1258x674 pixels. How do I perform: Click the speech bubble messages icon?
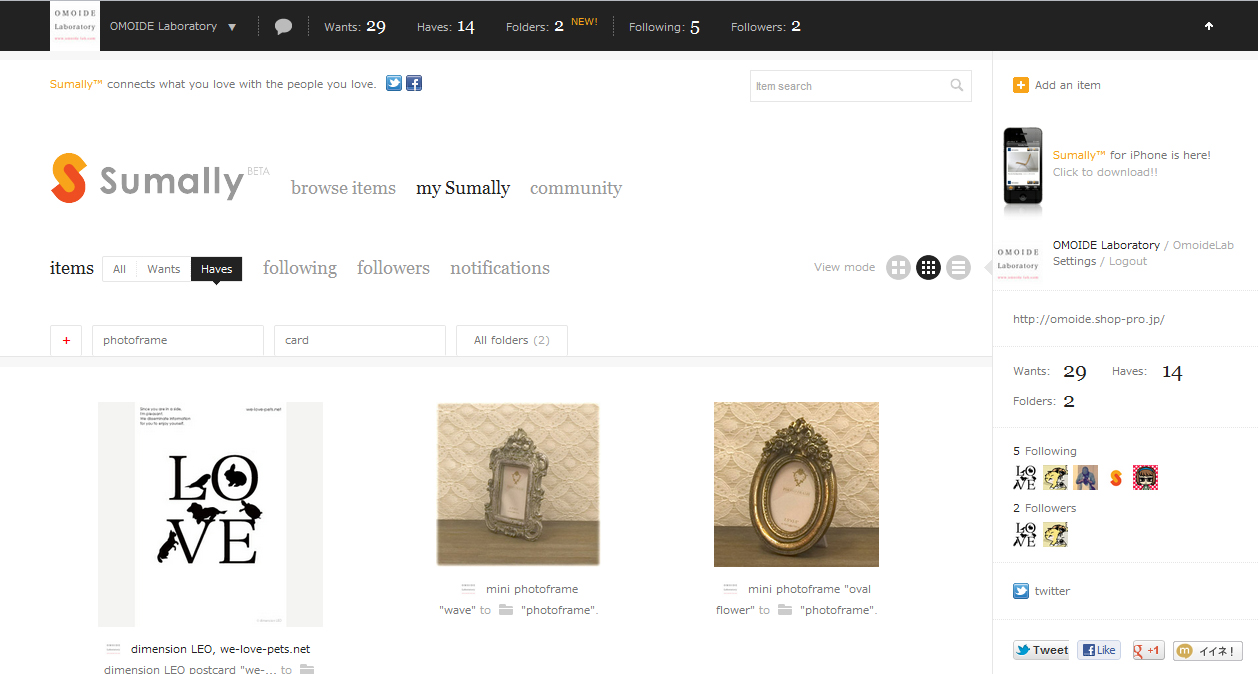(283, 27)
